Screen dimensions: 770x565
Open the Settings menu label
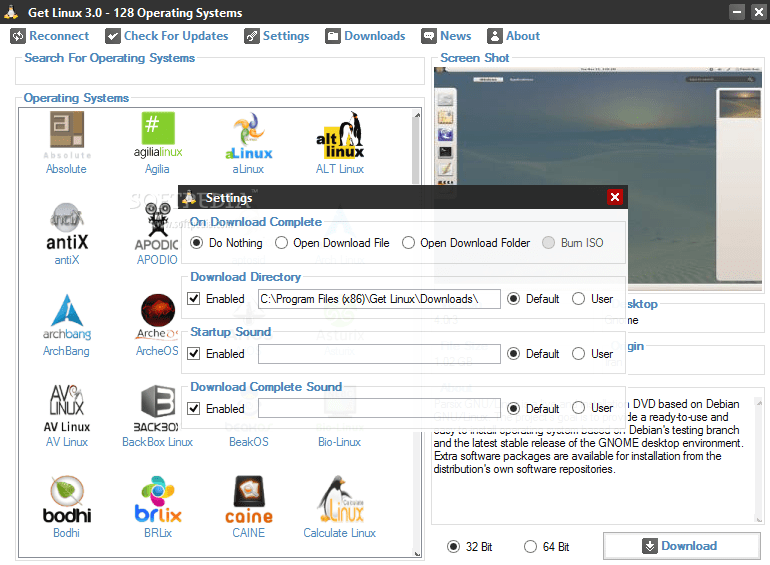coord(286,36)
